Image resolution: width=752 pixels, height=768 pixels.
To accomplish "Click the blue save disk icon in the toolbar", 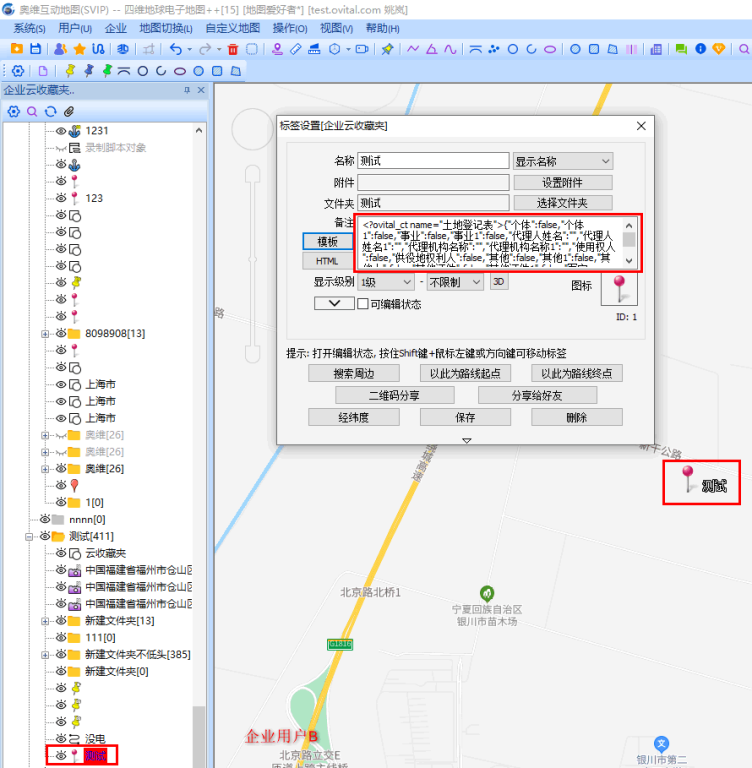I will (35, 49).
